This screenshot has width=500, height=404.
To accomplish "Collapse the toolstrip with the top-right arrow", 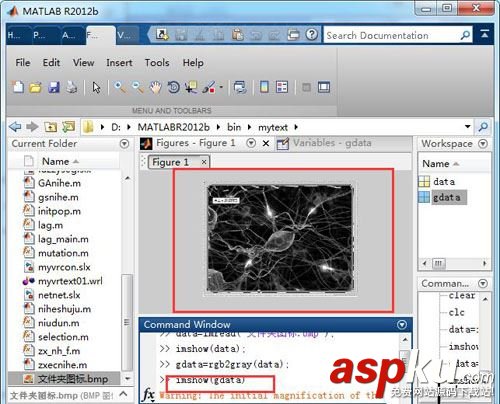I will 485,34.
